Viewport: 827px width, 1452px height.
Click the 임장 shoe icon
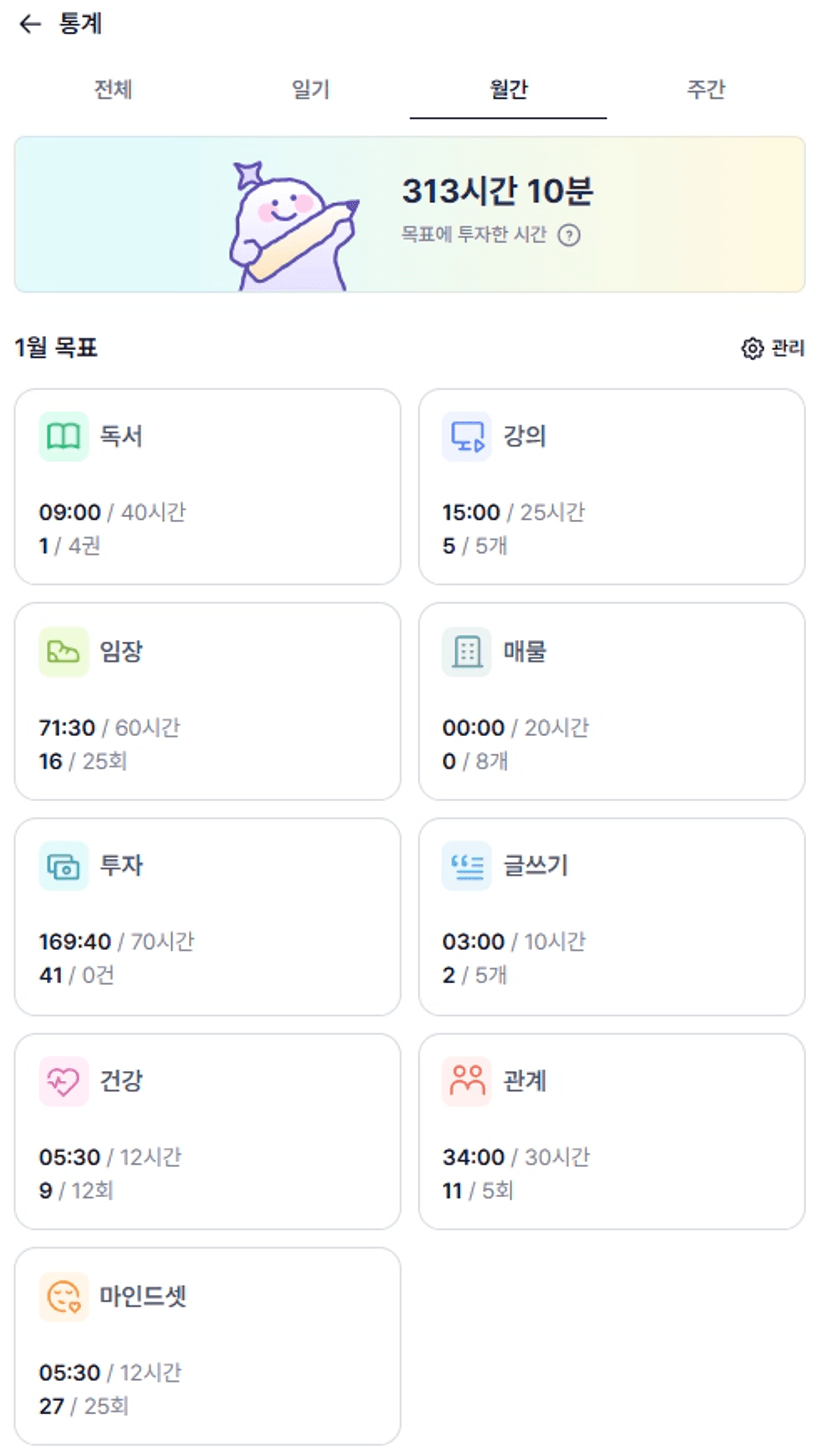coord(63,652)
